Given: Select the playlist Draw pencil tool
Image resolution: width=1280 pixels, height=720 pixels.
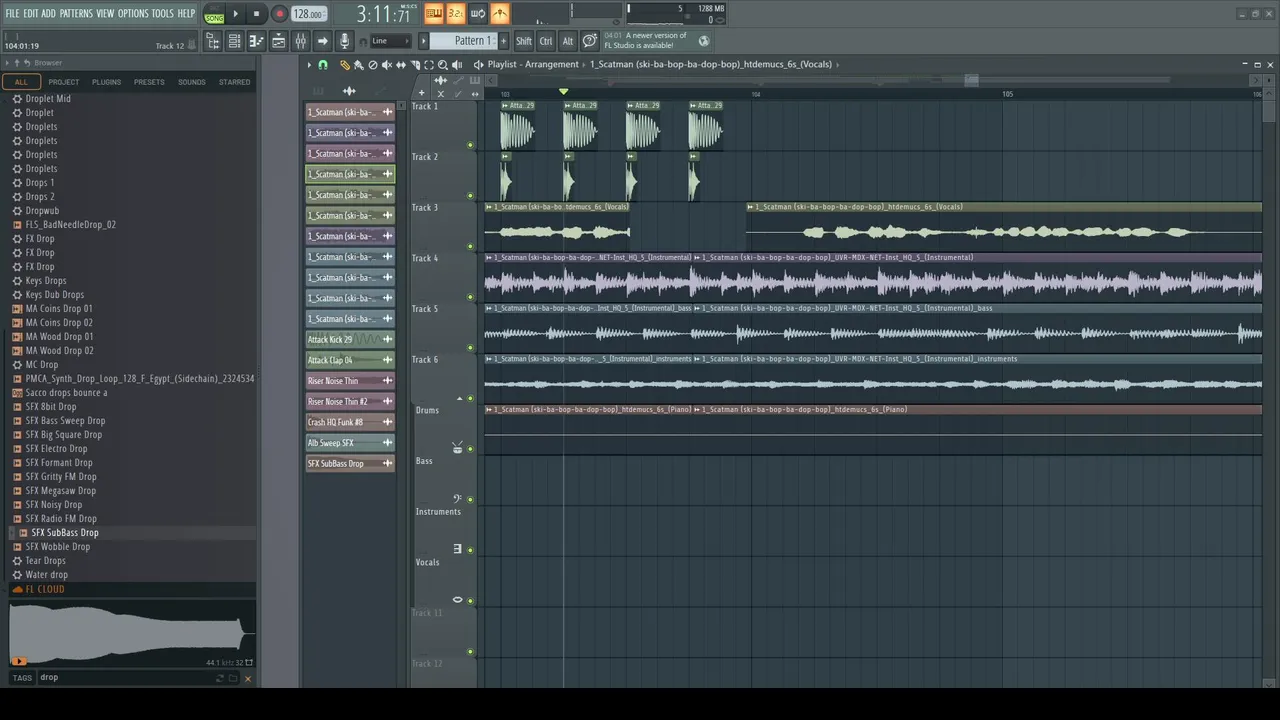Looking at the screenshot, I should click(345, 65).
